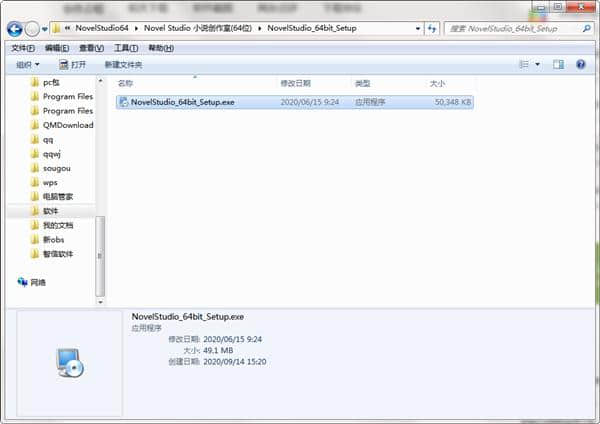Image resolution: width=600 pixels, height=424 pixels.
Task: Open the 组织 dropdown button
Action: tap(28, 65)
